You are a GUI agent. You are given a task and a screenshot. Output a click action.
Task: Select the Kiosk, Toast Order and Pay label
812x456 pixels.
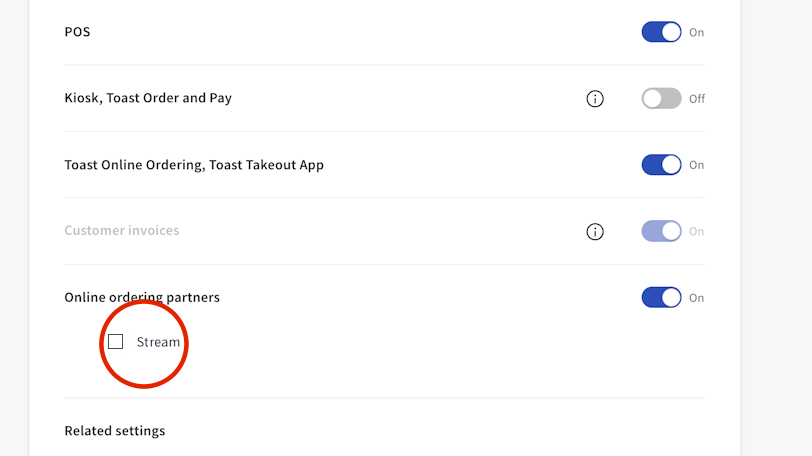pos(148,99)
